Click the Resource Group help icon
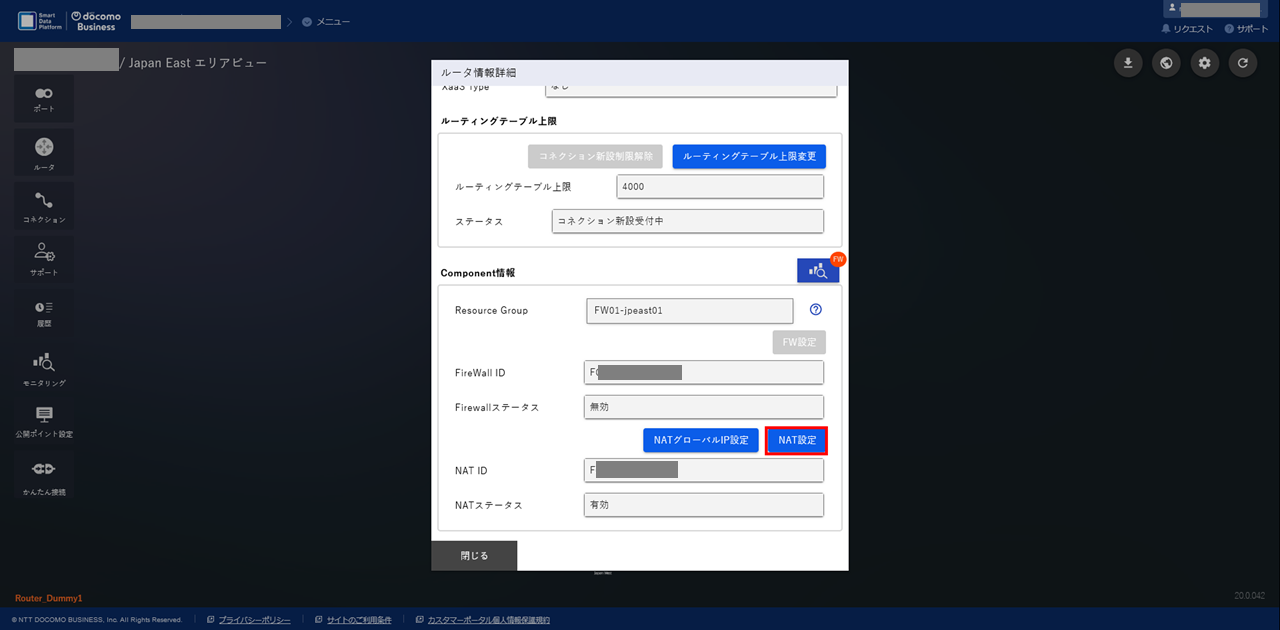The height and width of the screenshot is (630, 1280). [815, 310]
